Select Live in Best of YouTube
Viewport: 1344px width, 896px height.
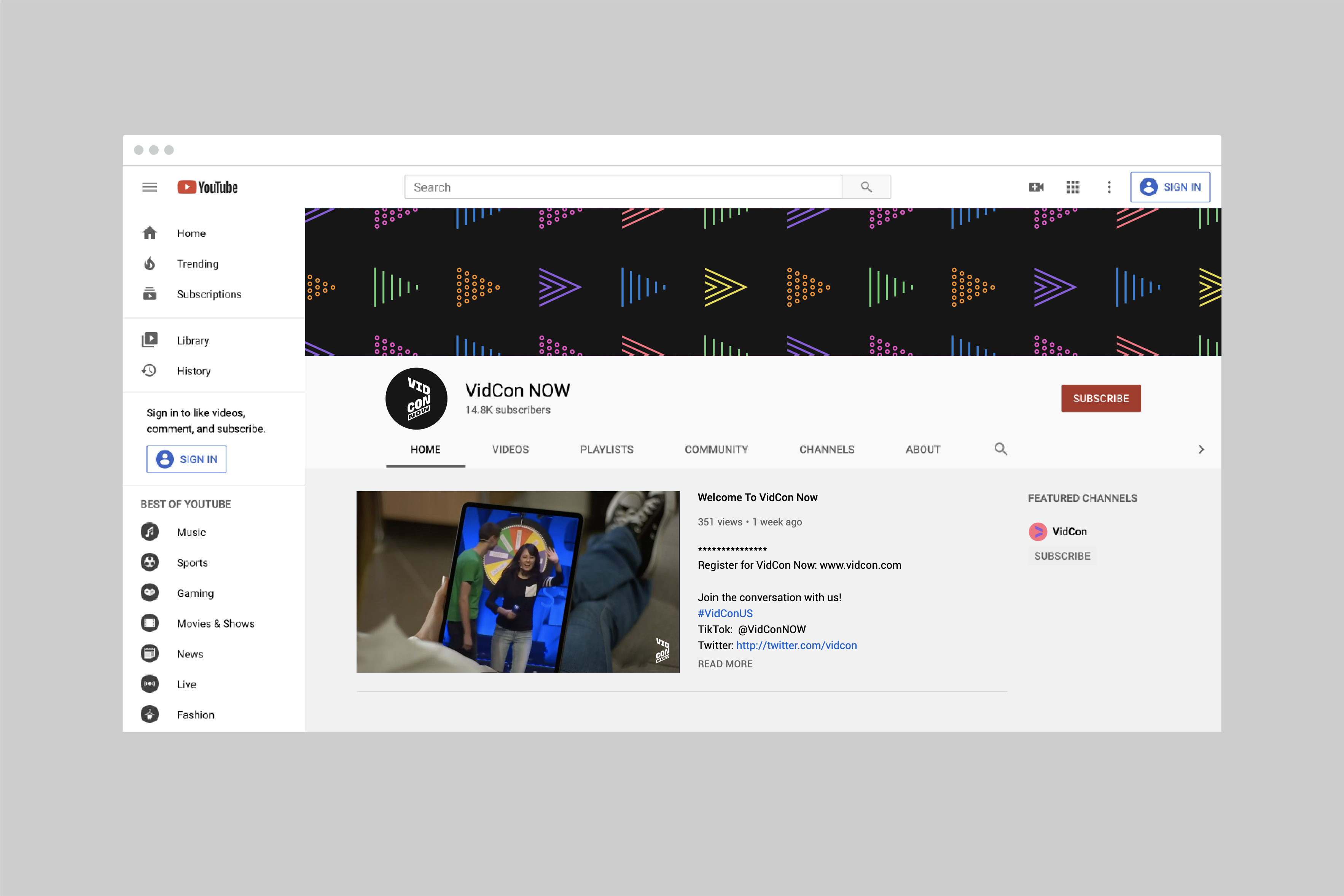click(x=187, y=684)
